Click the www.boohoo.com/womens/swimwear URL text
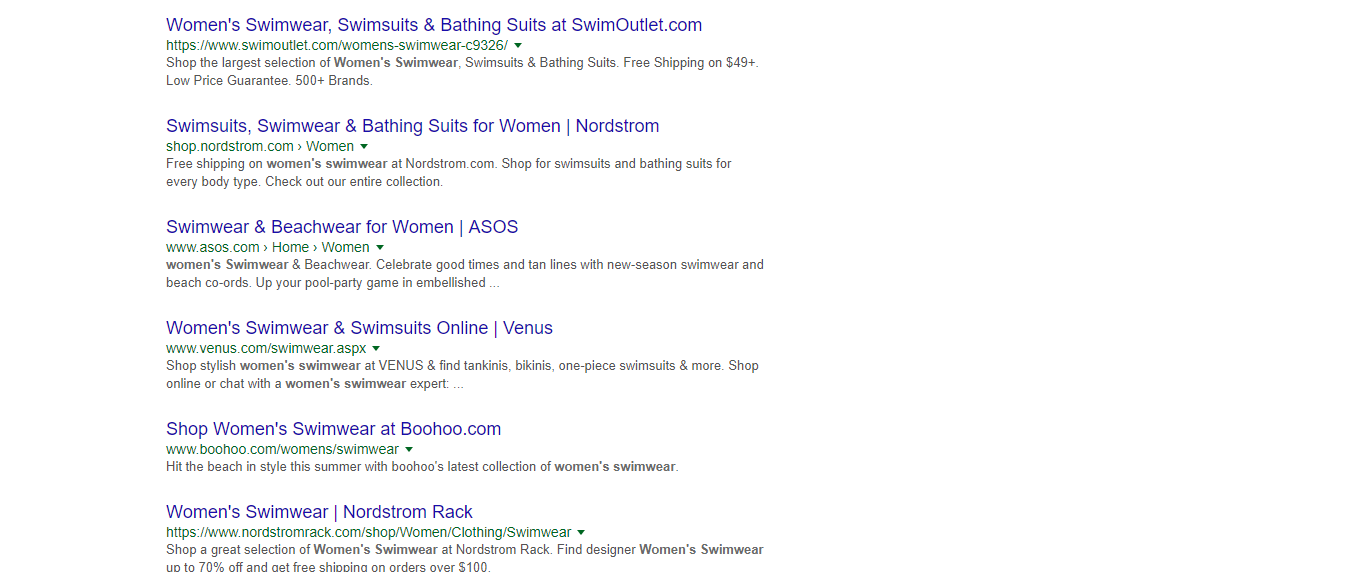 coord(282,449)
